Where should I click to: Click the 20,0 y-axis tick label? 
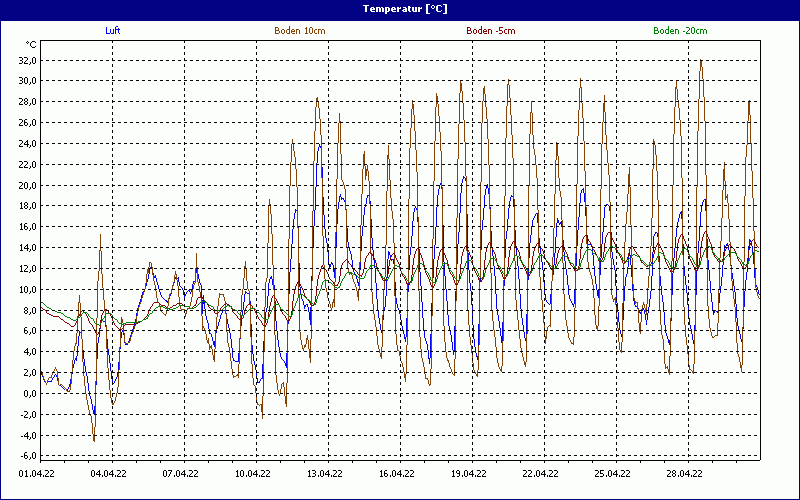click(25, 185)
